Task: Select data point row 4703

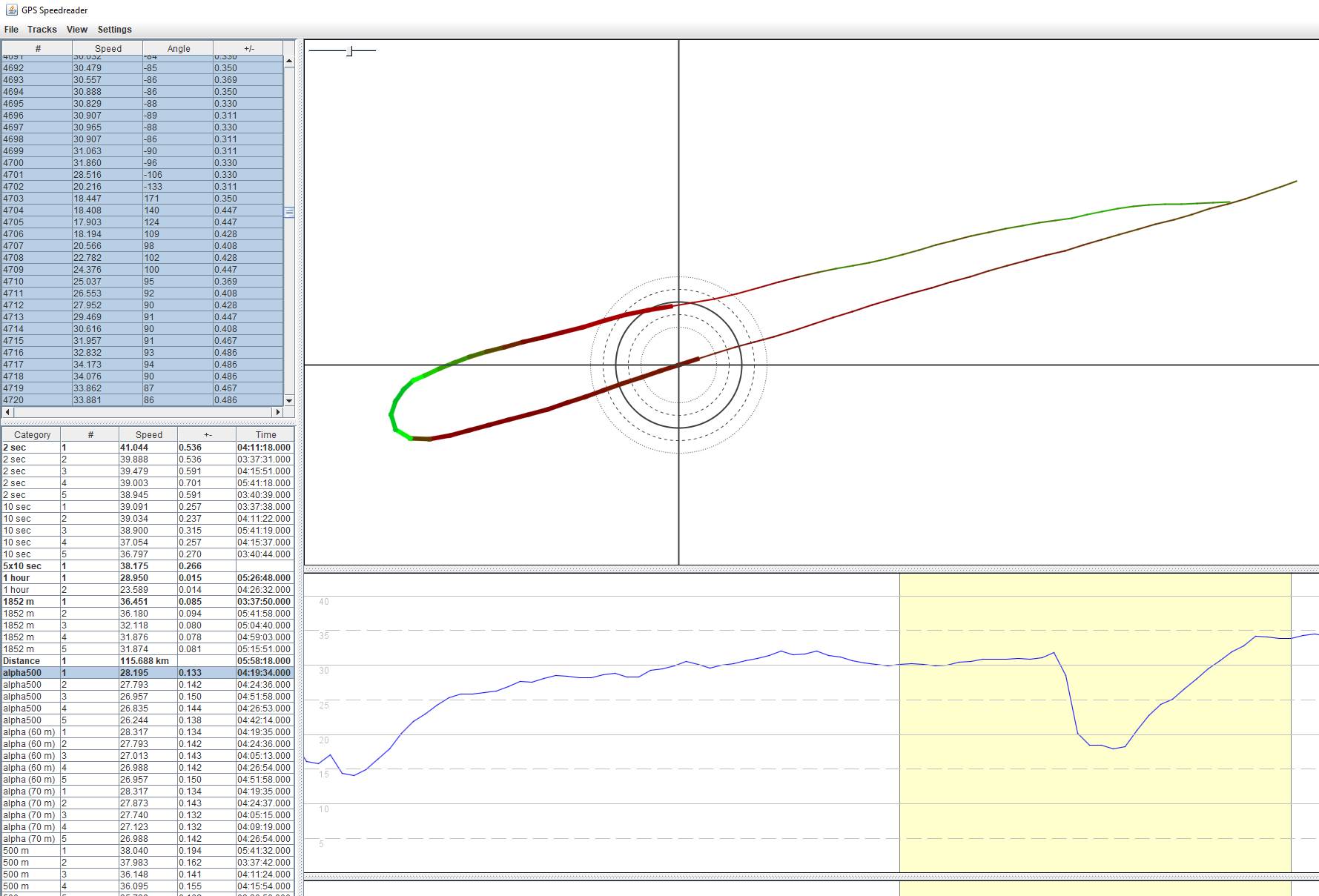Action: click(141, 199)
